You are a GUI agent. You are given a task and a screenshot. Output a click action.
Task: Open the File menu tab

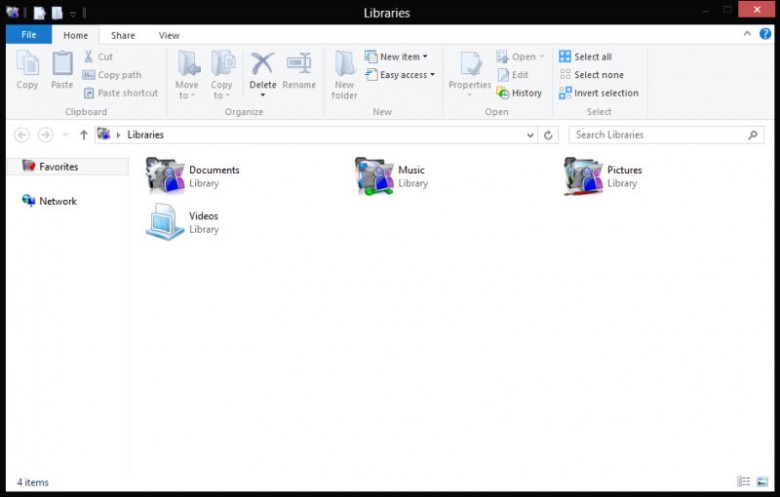[29, 35]
